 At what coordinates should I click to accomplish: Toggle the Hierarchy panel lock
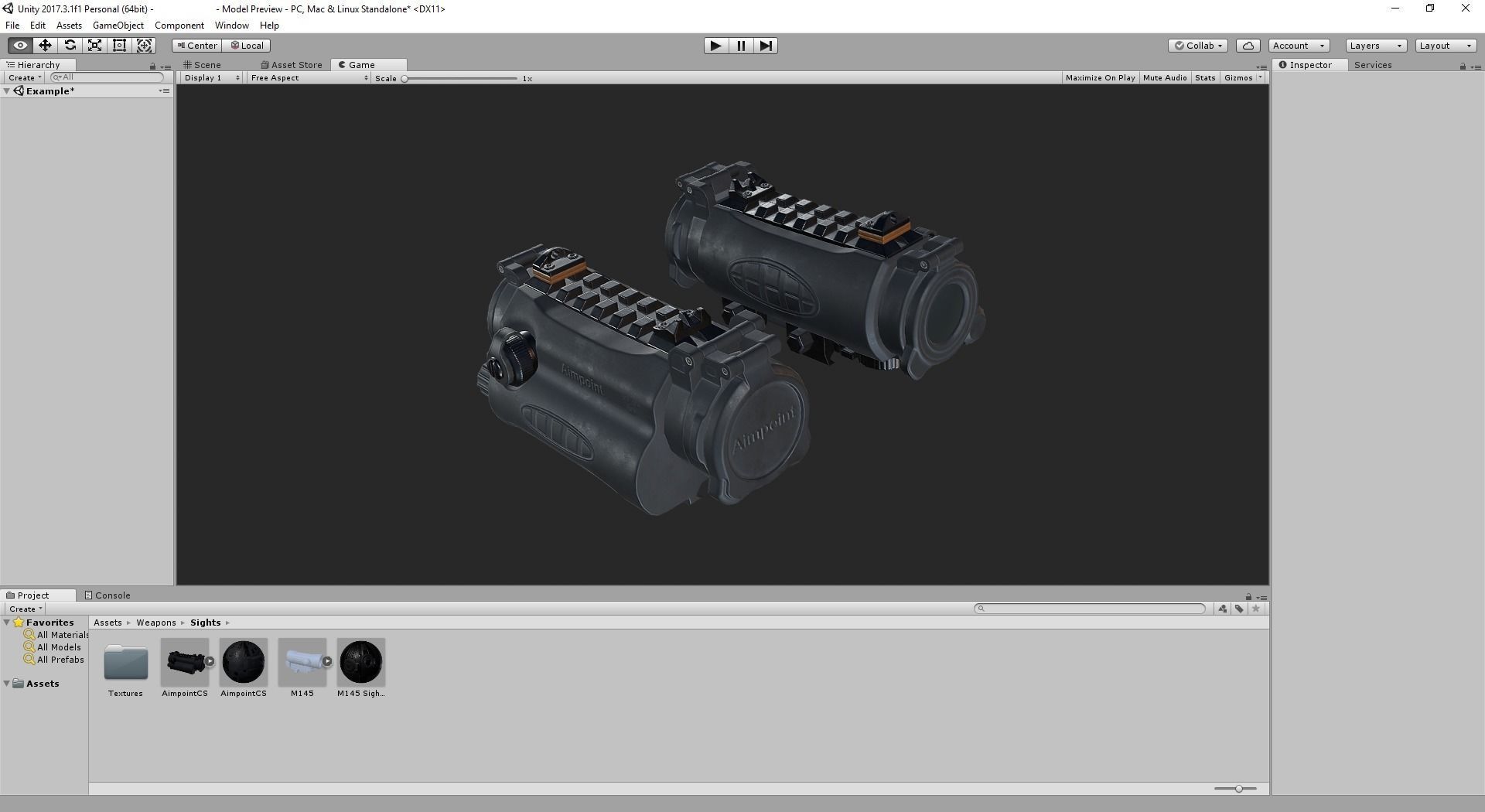click(x=152, y=67)
